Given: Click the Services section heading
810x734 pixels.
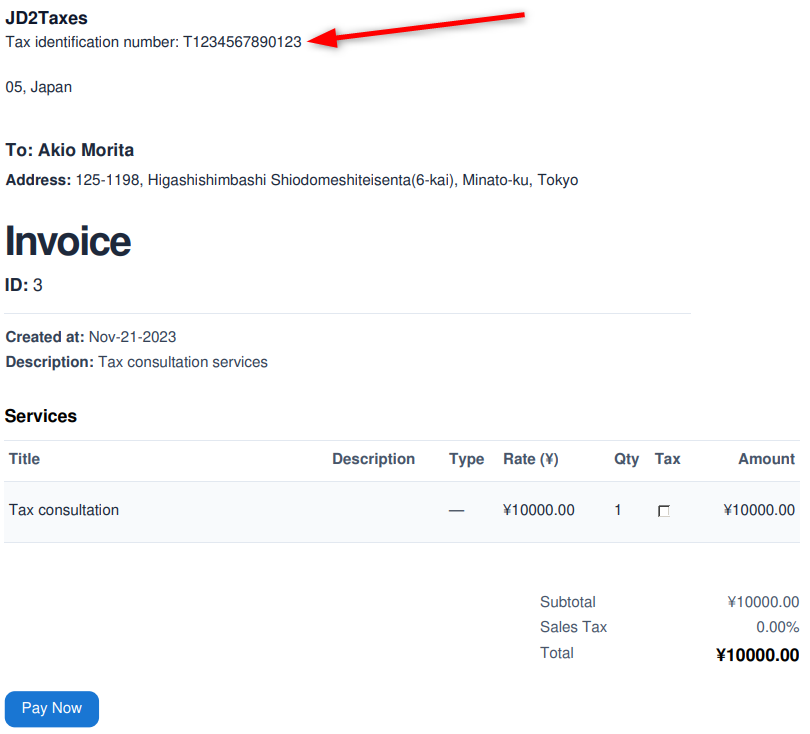Looking at the screenshot, I should coord(41,416).
